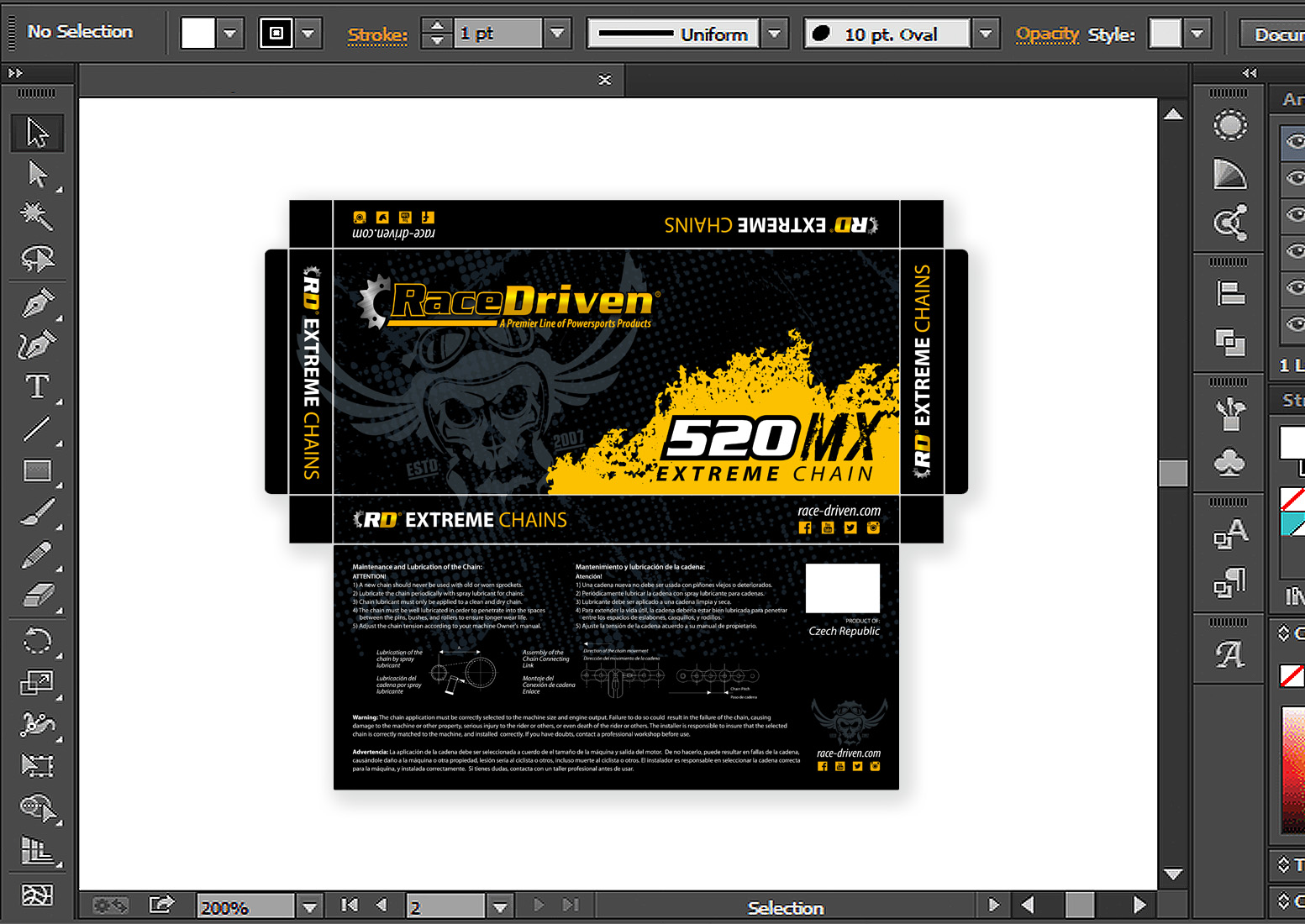Open the artboard number dropdown arrow
This screenshot has width=1305, height=924.
click(500, 906)
